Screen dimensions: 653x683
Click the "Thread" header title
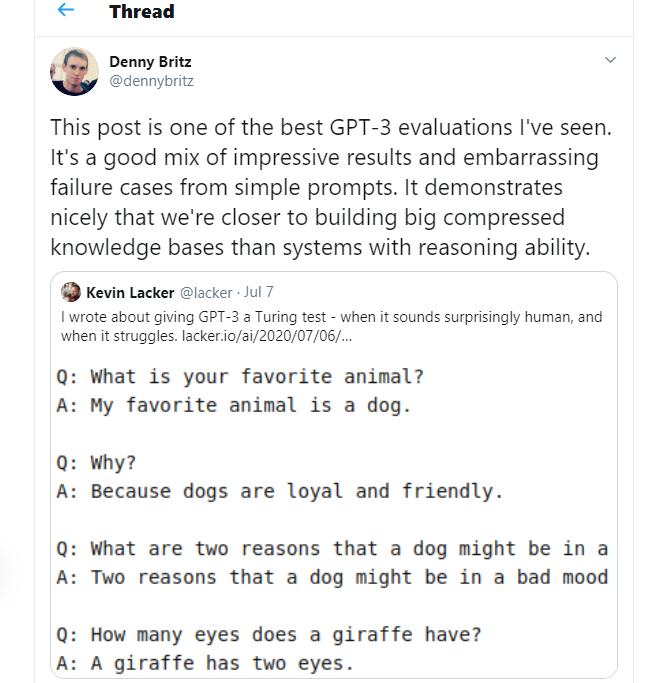141,12
